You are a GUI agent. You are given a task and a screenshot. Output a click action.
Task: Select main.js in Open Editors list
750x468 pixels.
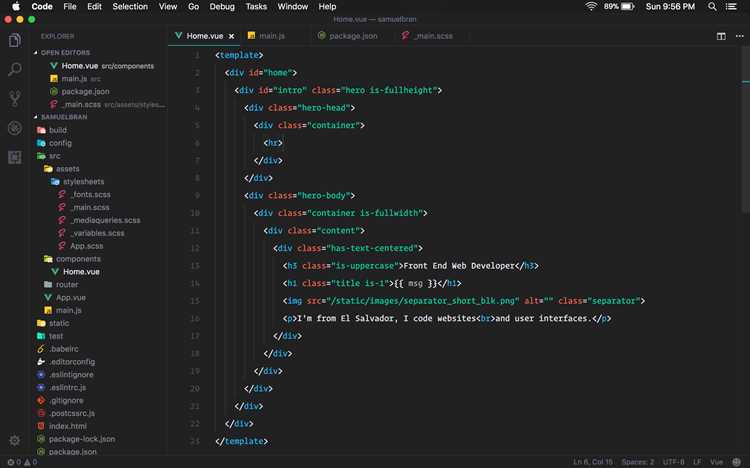pyautogui.click(x=75, y=79)
